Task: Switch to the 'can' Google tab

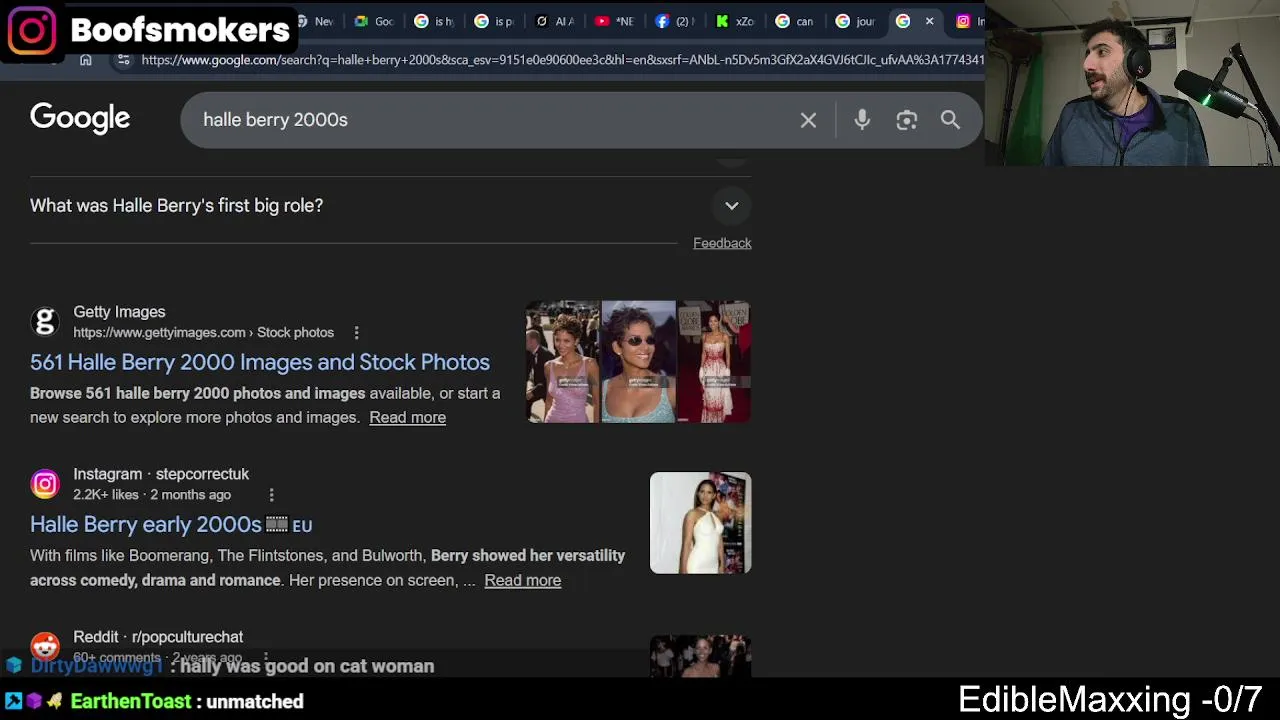Action: (x=794, y=21)
